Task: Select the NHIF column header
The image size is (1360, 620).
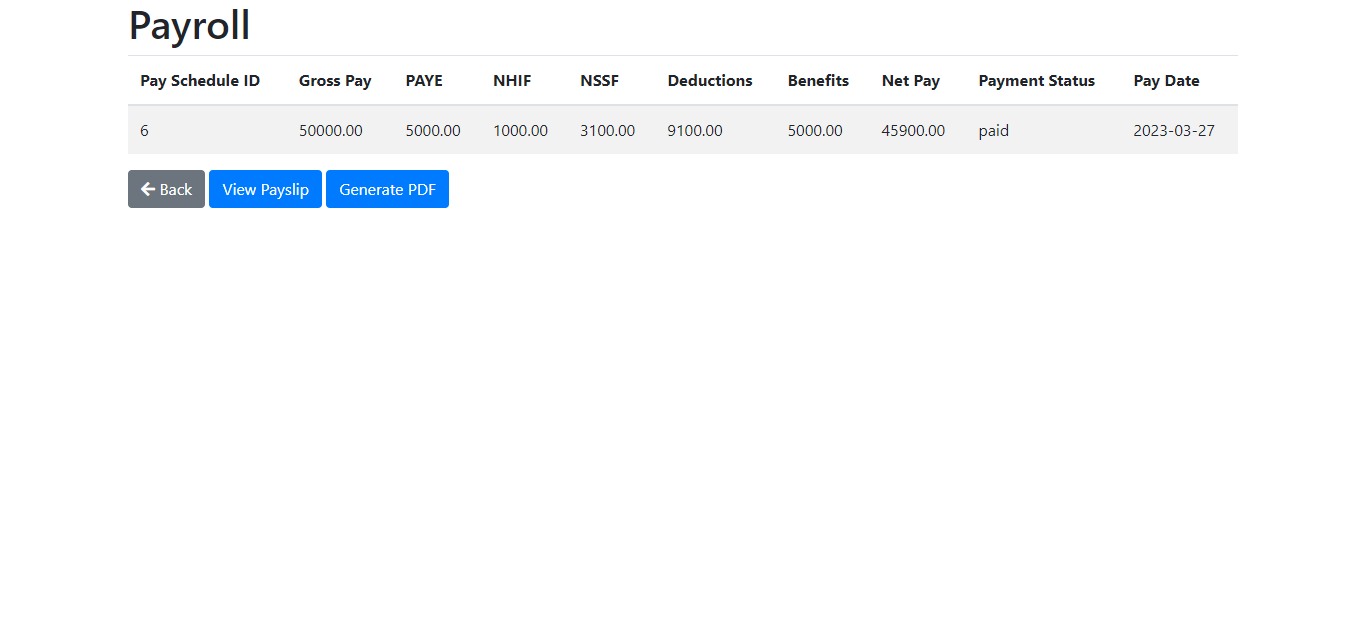Action: pos(511,81)
